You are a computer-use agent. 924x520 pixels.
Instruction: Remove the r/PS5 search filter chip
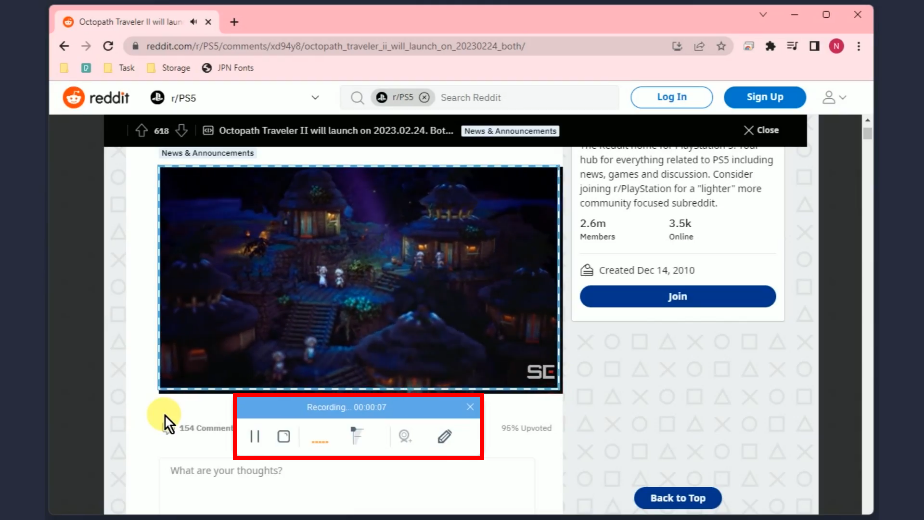[x=424, y=97]
